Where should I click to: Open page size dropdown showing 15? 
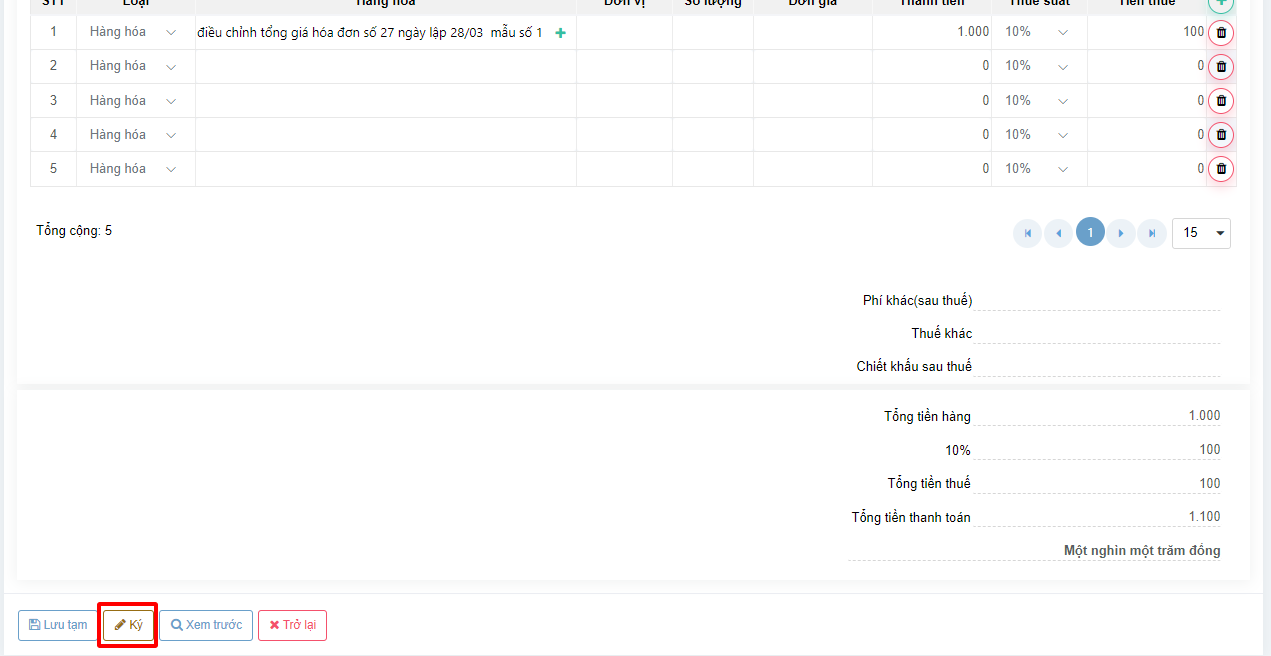[x=1201, y=233]
